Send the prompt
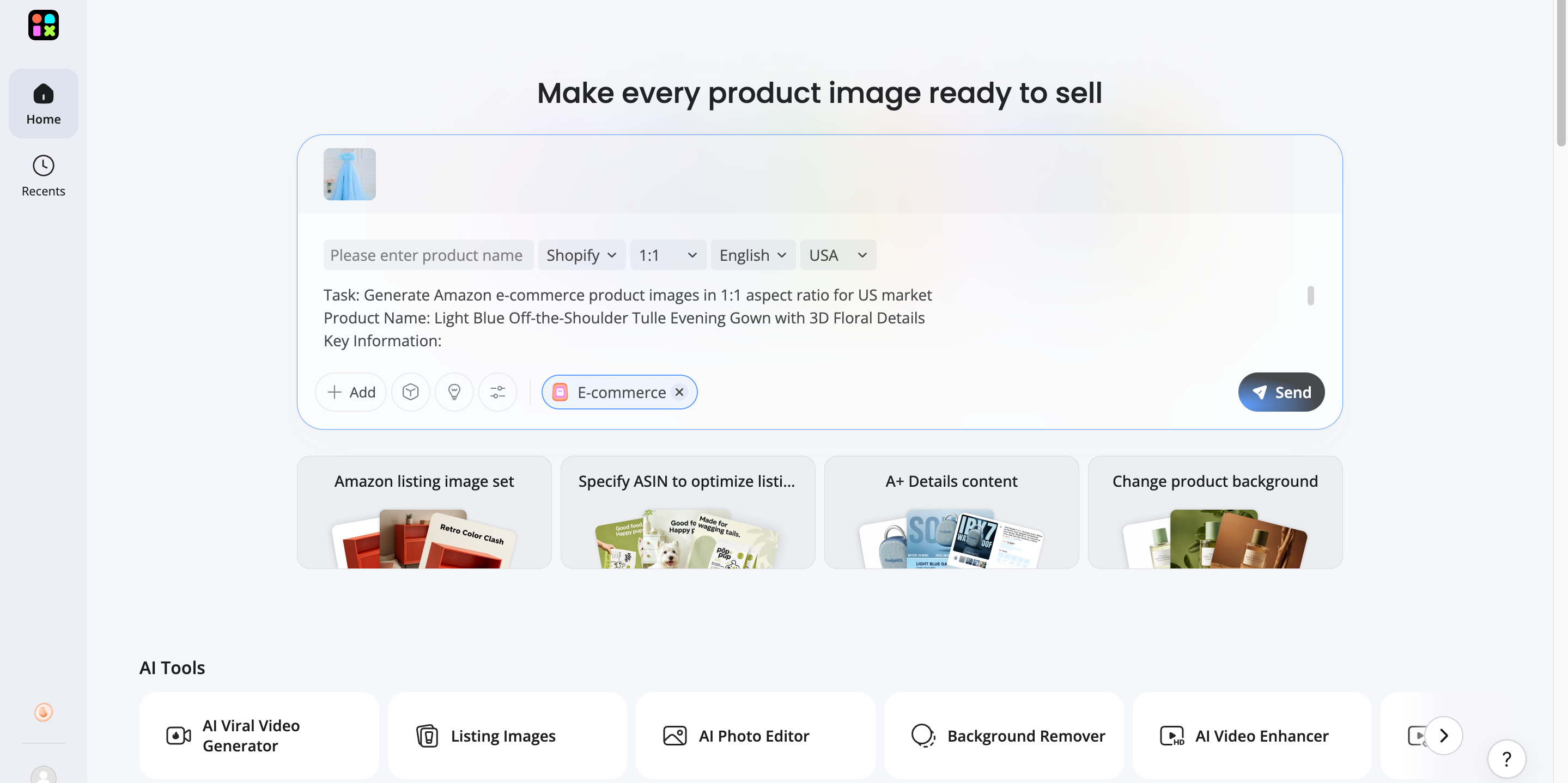1568x783 pixels. pyautogui.click(x=1281, y=392)
